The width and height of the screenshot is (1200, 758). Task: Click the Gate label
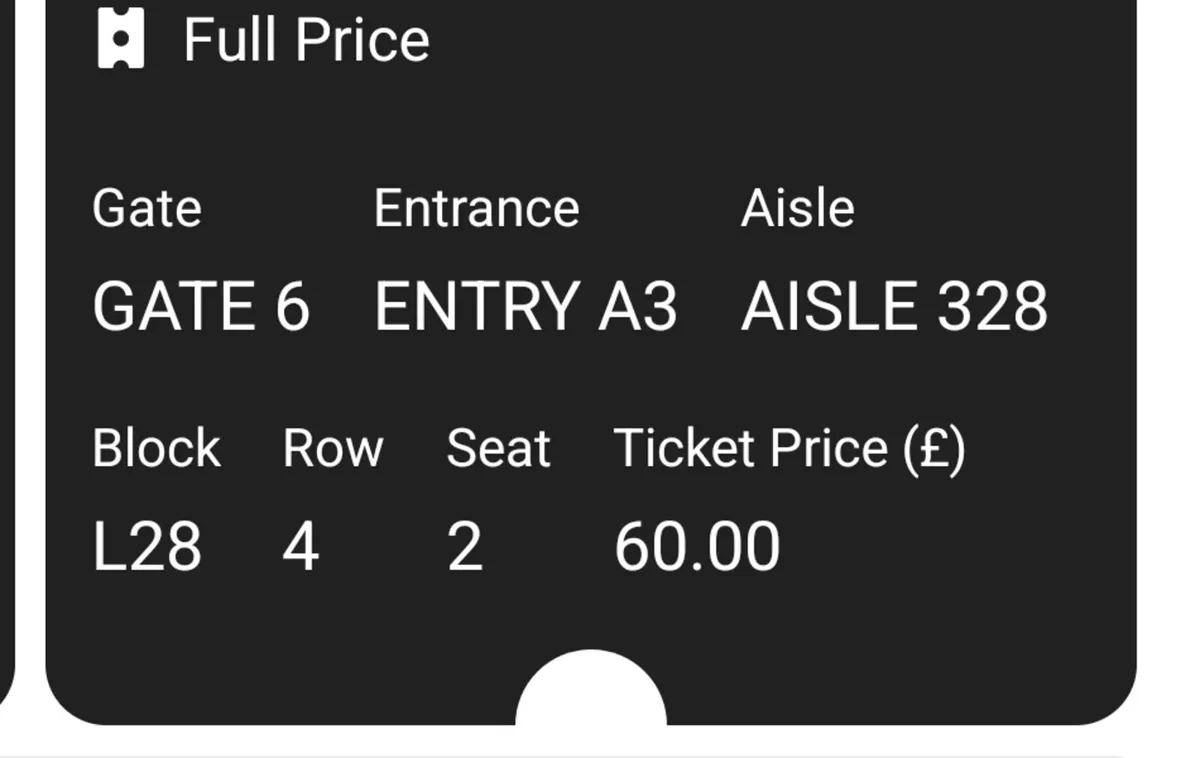coord(147,208)
